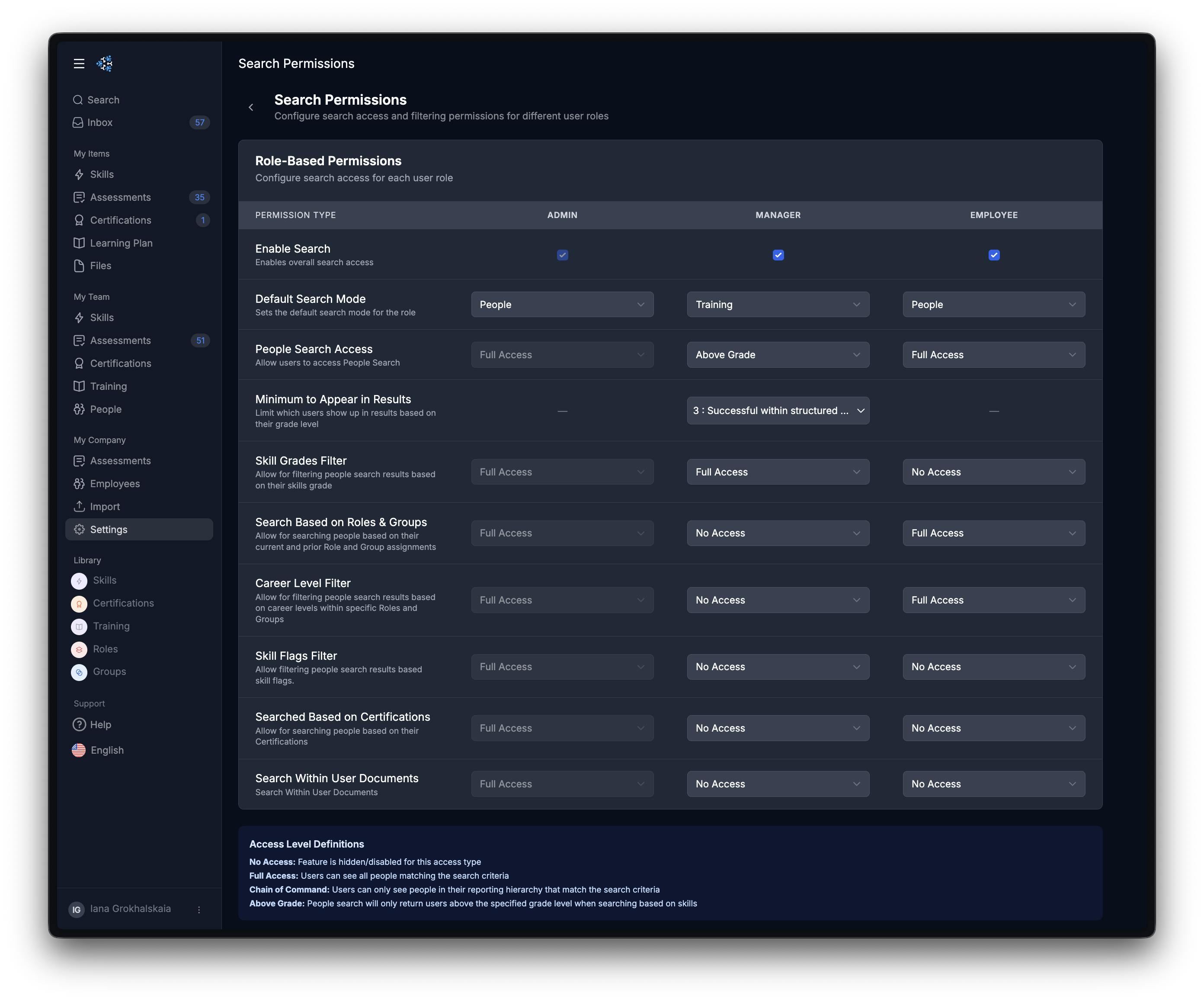Expand Manager's Minimum to Appear in Results dropdown
Screen dimensions: 1204x1002
point(778,411)
